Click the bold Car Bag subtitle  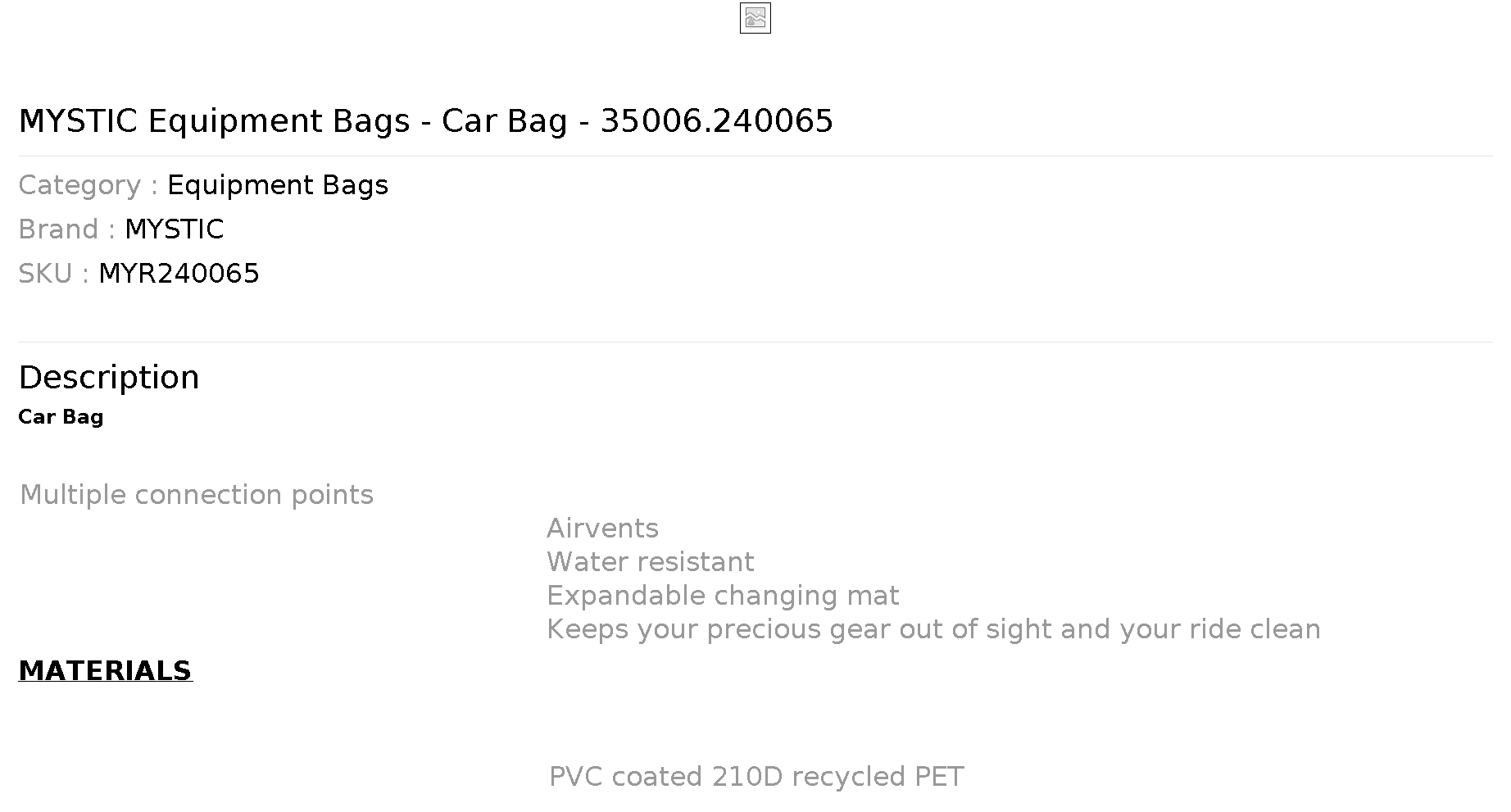(61, 417)
